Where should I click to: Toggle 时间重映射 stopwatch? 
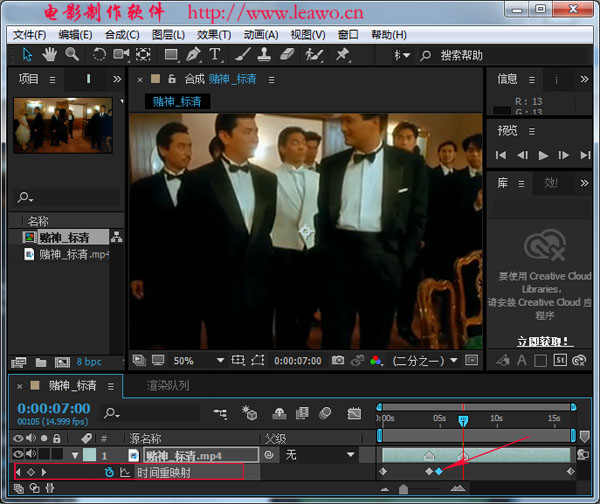coord(109,472)
